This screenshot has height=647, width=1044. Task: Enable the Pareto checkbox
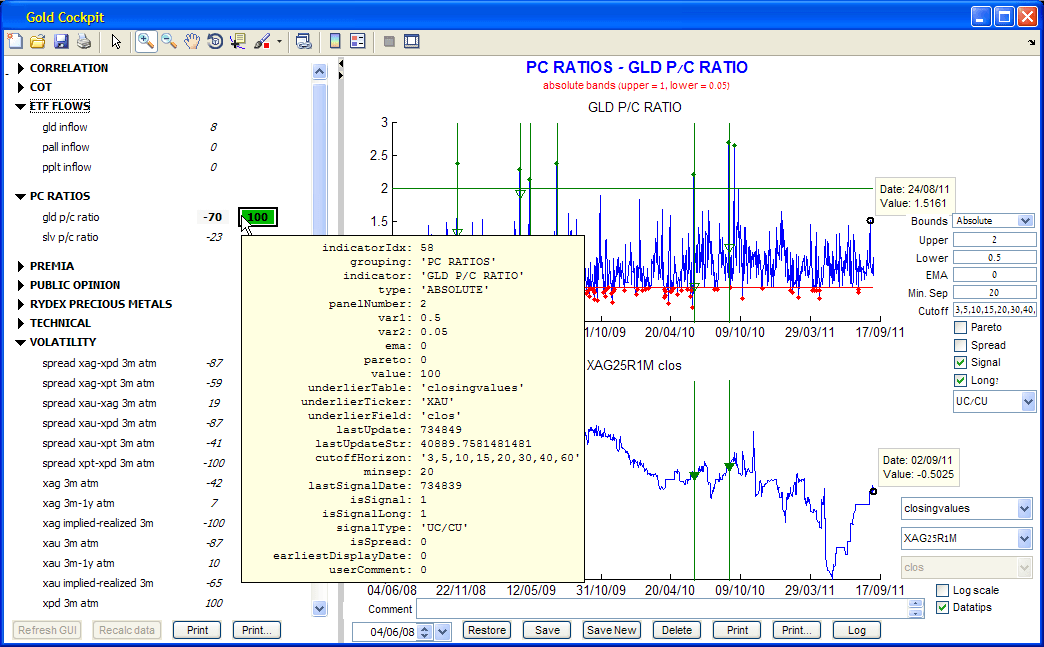(x=960, y=327)
